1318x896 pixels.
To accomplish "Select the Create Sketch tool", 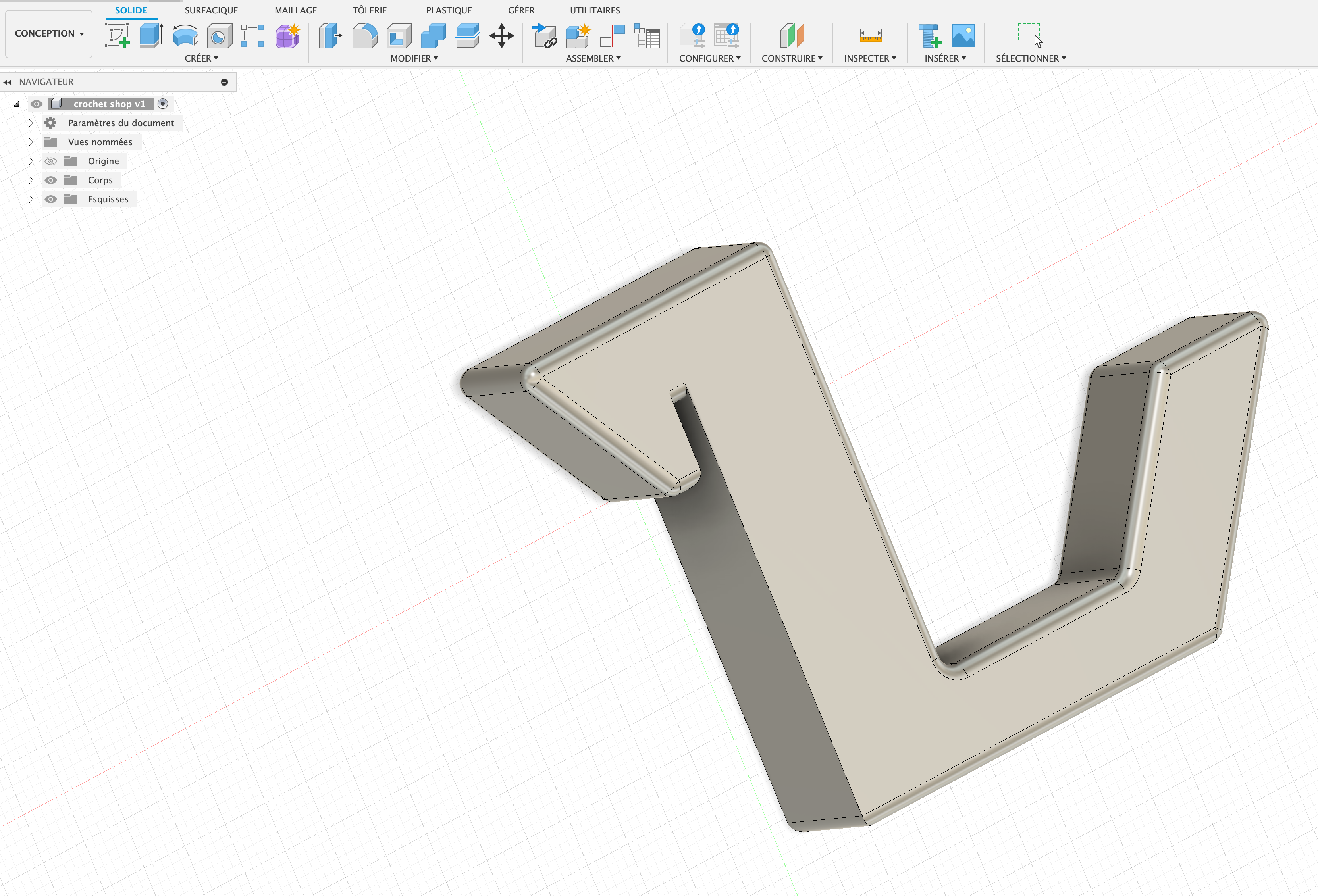I will (118, 36).
